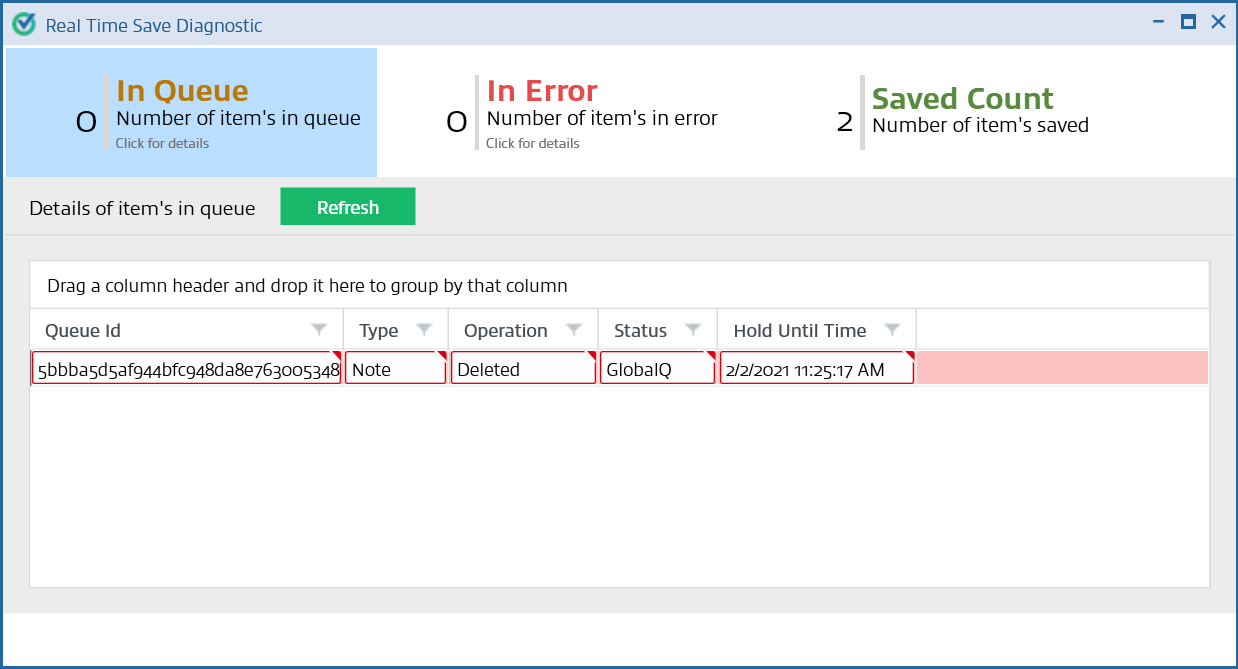The width and height of the screenshot is (1238, 669).
Task: Open filter for Hold Until Time column
Action: 893,330
